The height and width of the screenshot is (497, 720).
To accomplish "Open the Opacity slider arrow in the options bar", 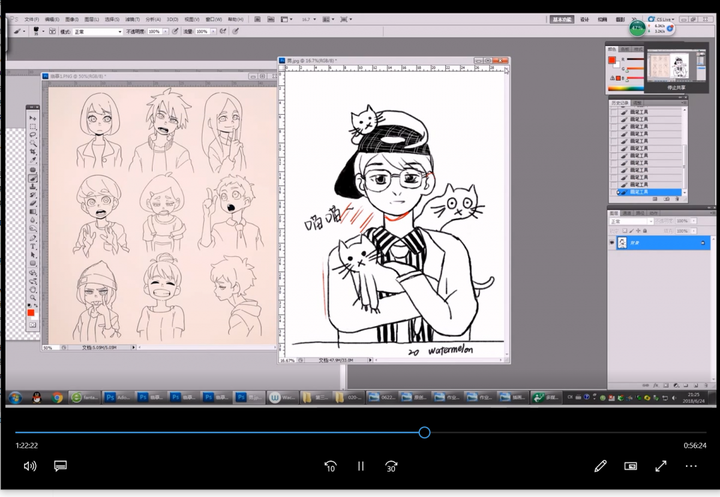I will (166, 32).
